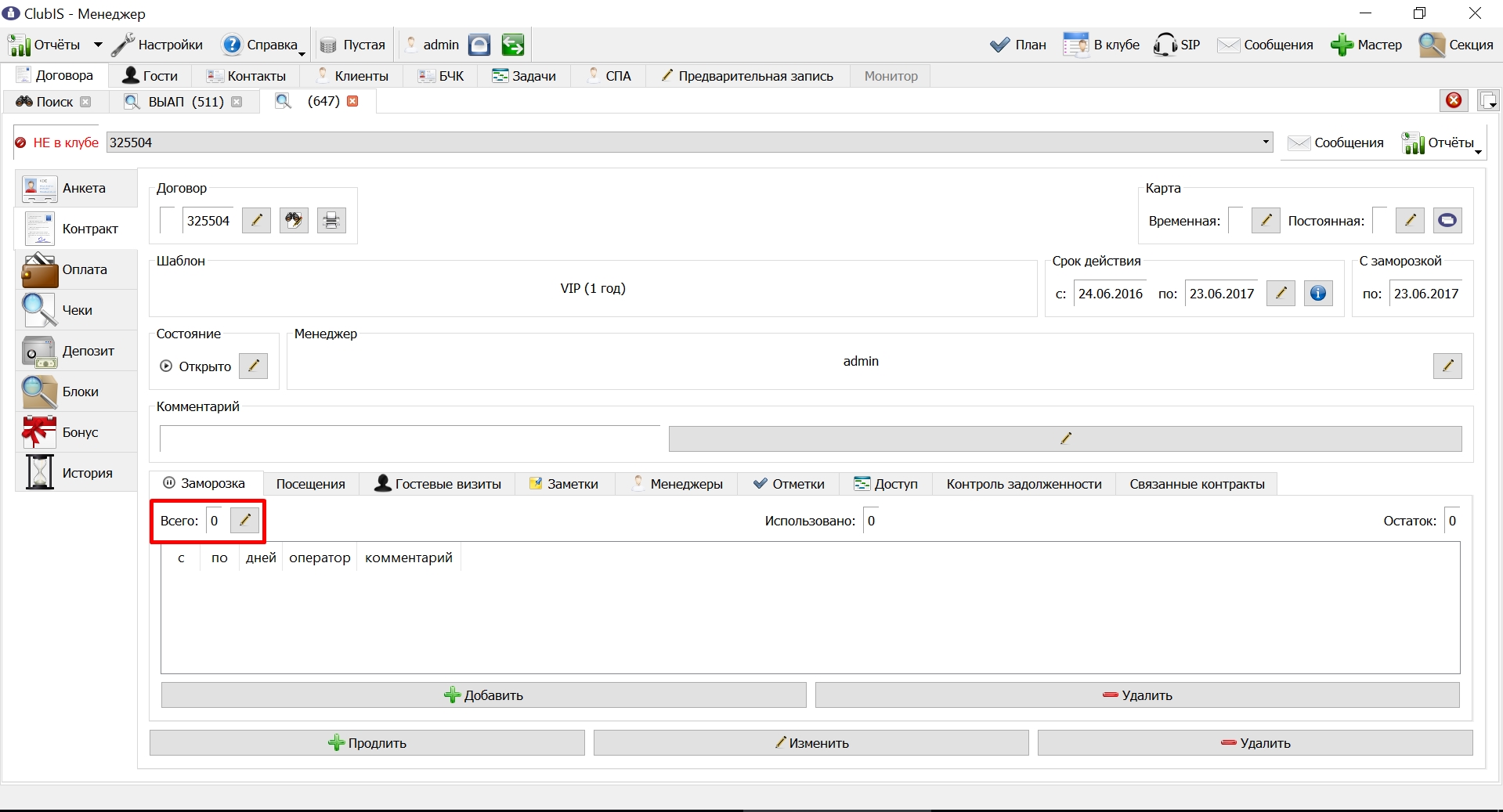Switch to Гости tab
The height and width of the screenshot is (812, 1503).
coord(150,76)
